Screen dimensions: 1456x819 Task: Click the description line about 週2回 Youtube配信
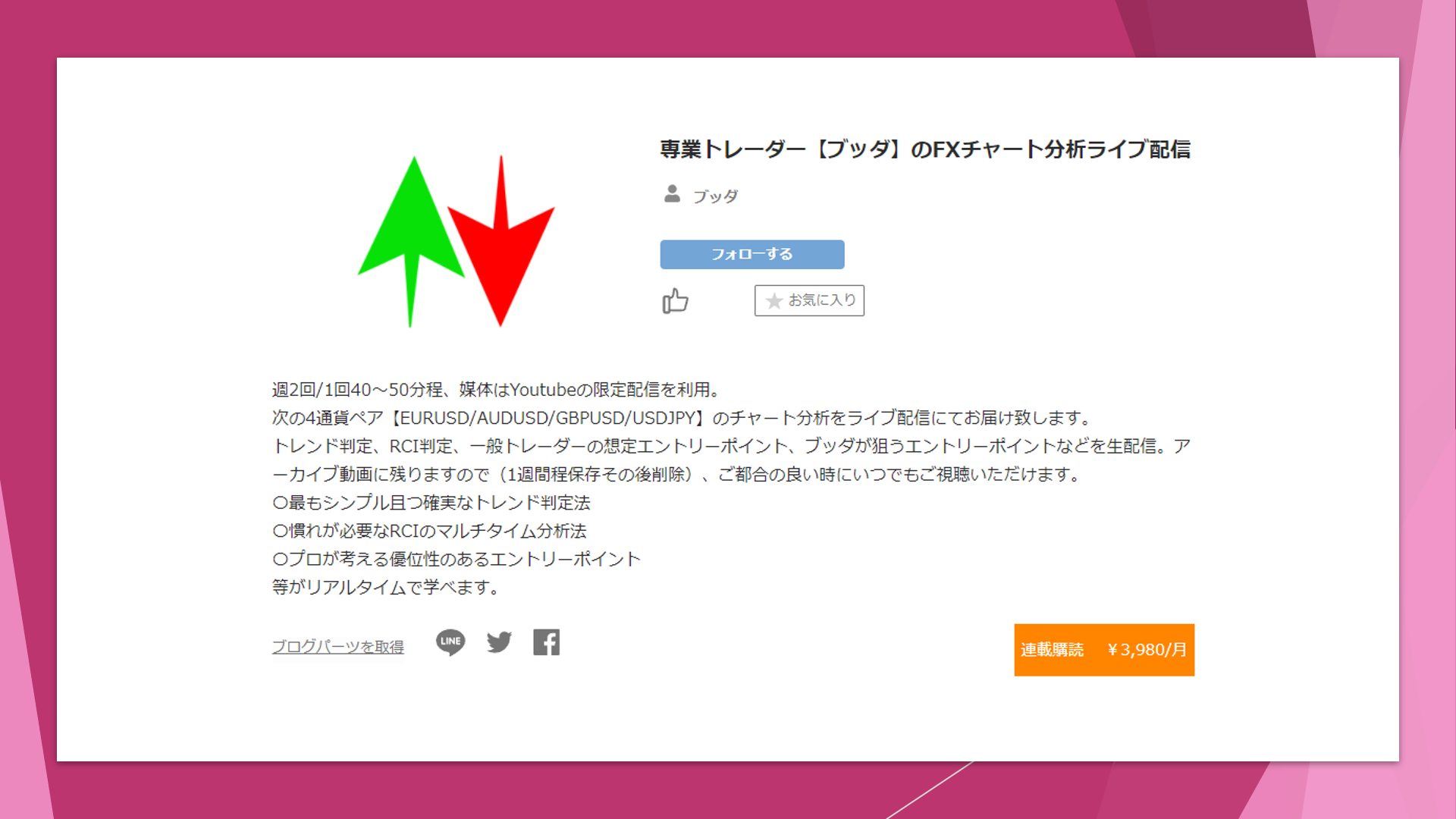pos(496,390)
